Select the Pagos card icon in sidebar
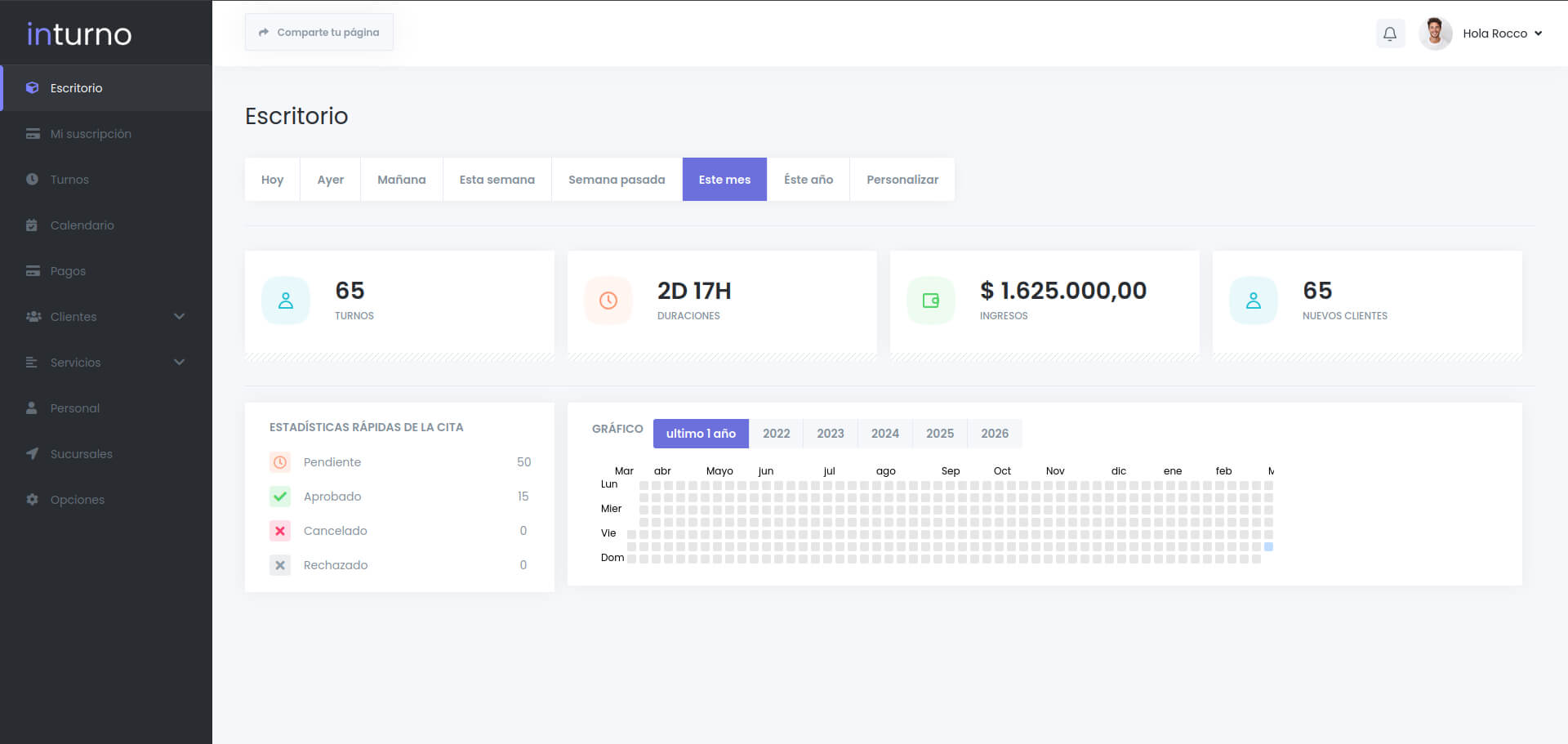 coord(33,271)
